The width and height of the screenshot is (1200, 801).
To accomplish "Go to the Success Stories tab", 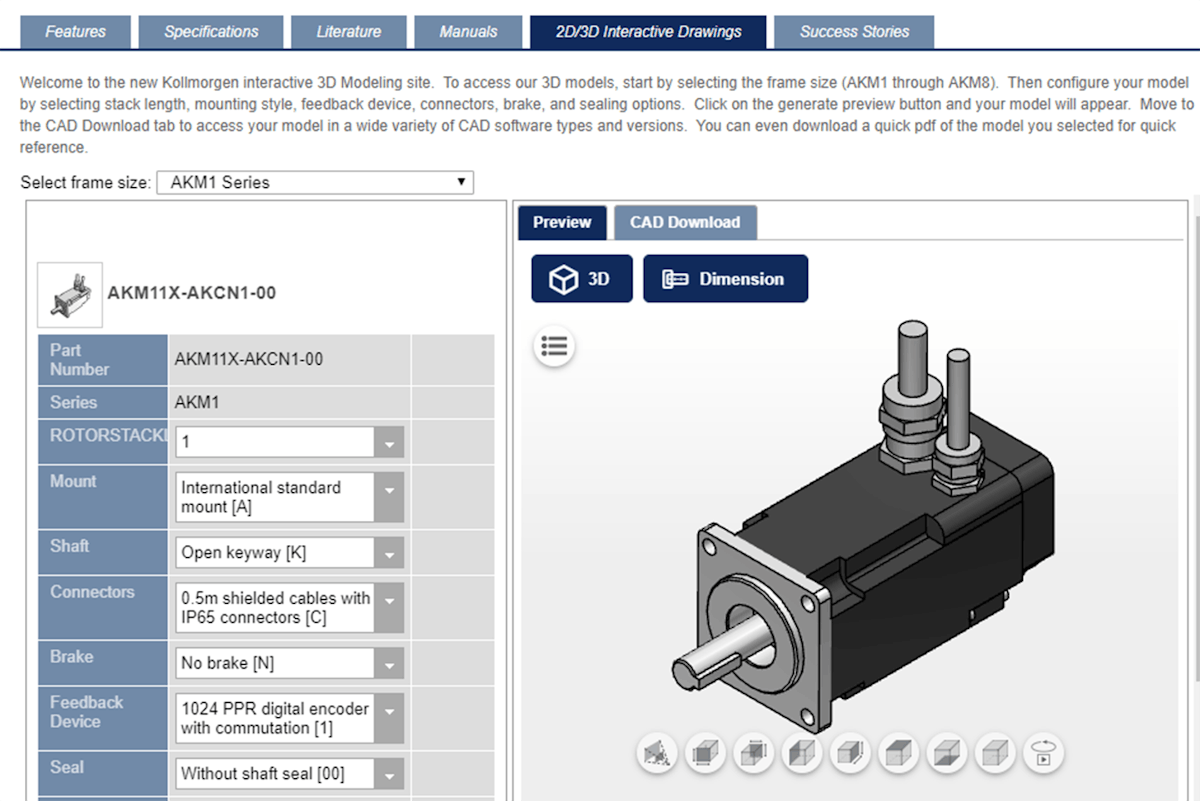I will pyautogui.click(x=854, y=31).
